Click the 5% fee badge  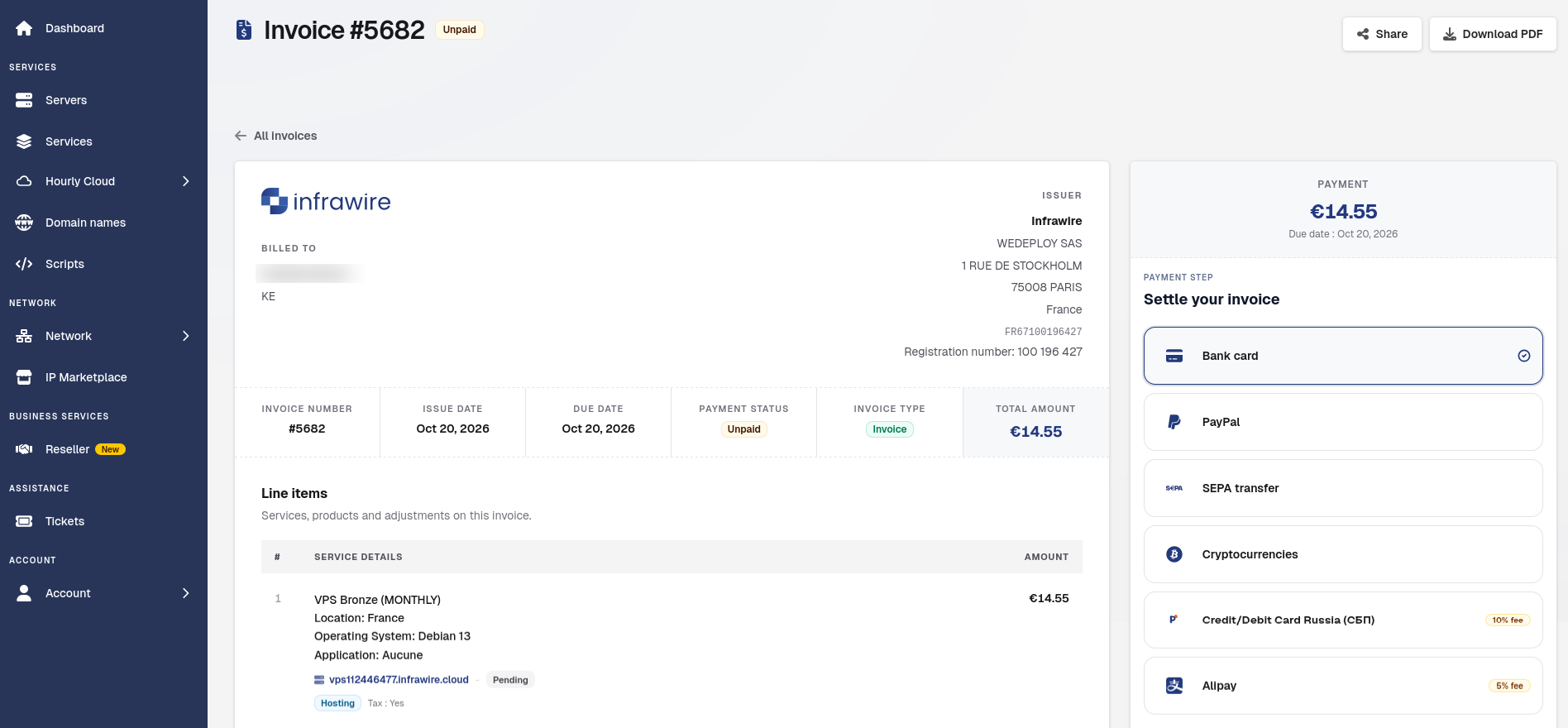[1509, 686]
